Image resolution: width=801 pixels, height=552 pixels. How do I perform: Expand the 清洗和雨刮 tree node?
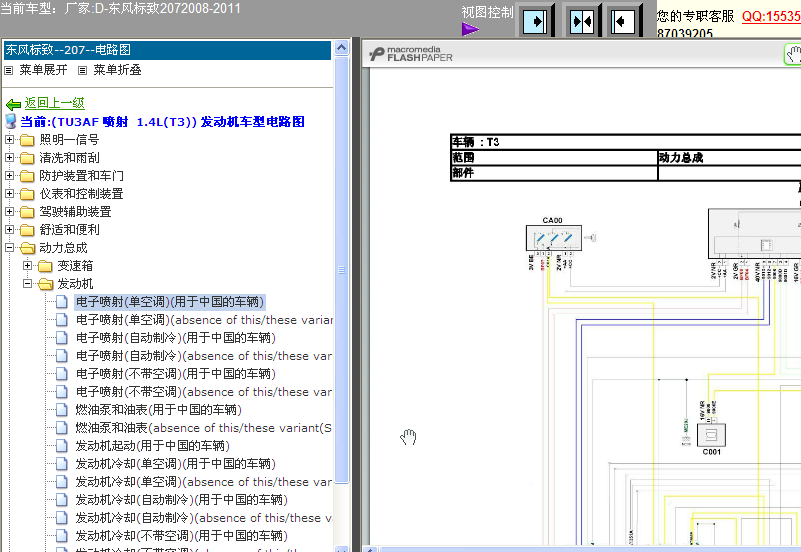[x=9, y=158]
